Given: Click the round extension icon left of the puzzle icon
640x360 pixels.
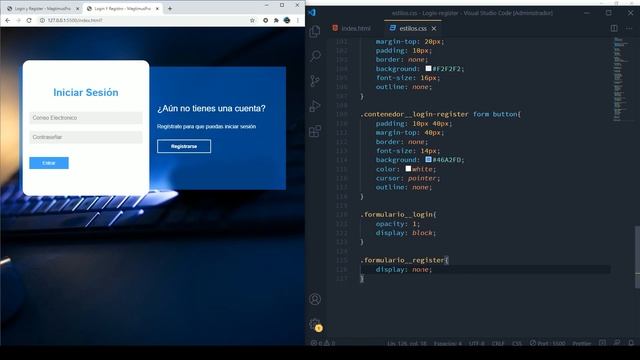Looking at the screenshot, I should (265, 20).
